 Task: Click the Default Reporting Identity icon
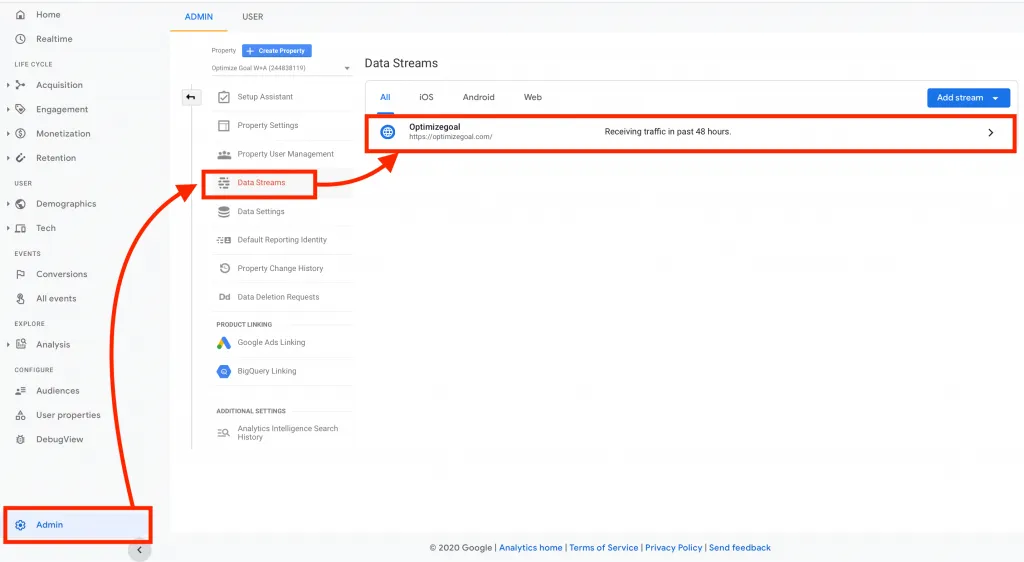(x=224, y=240)
